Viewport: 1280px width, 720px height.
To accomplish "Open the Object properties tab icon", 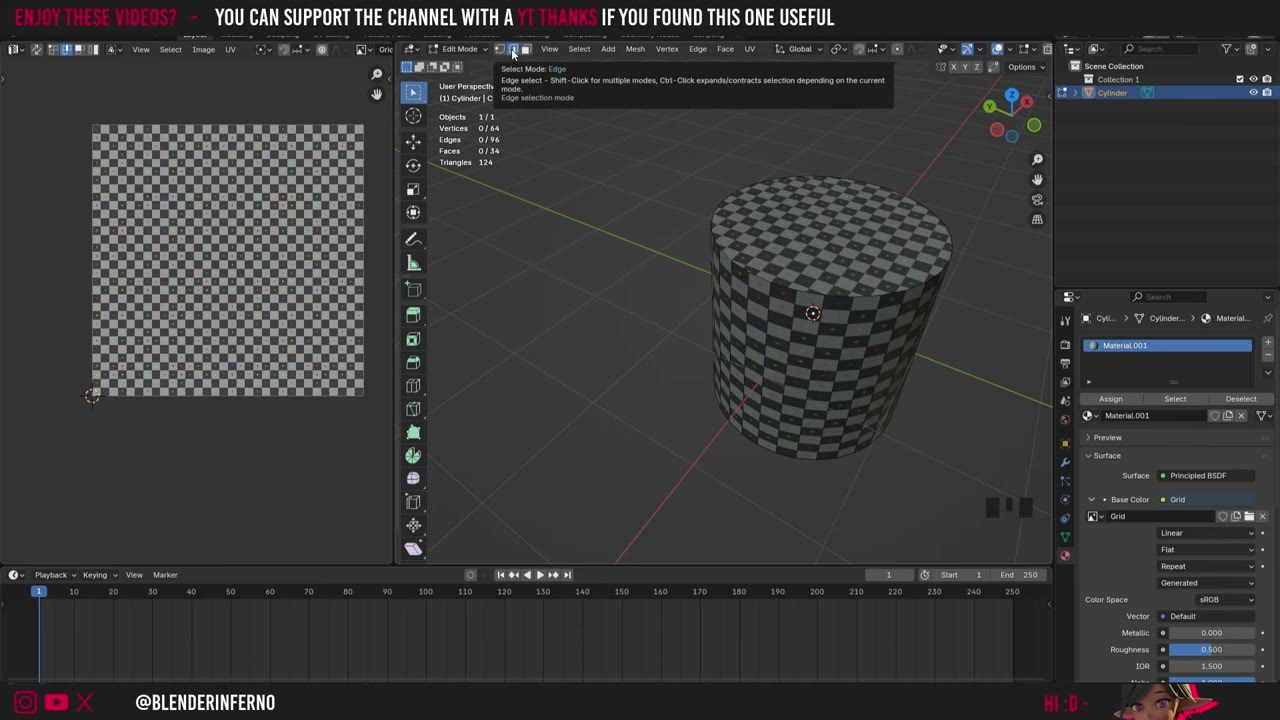I will coord(1065,443).
